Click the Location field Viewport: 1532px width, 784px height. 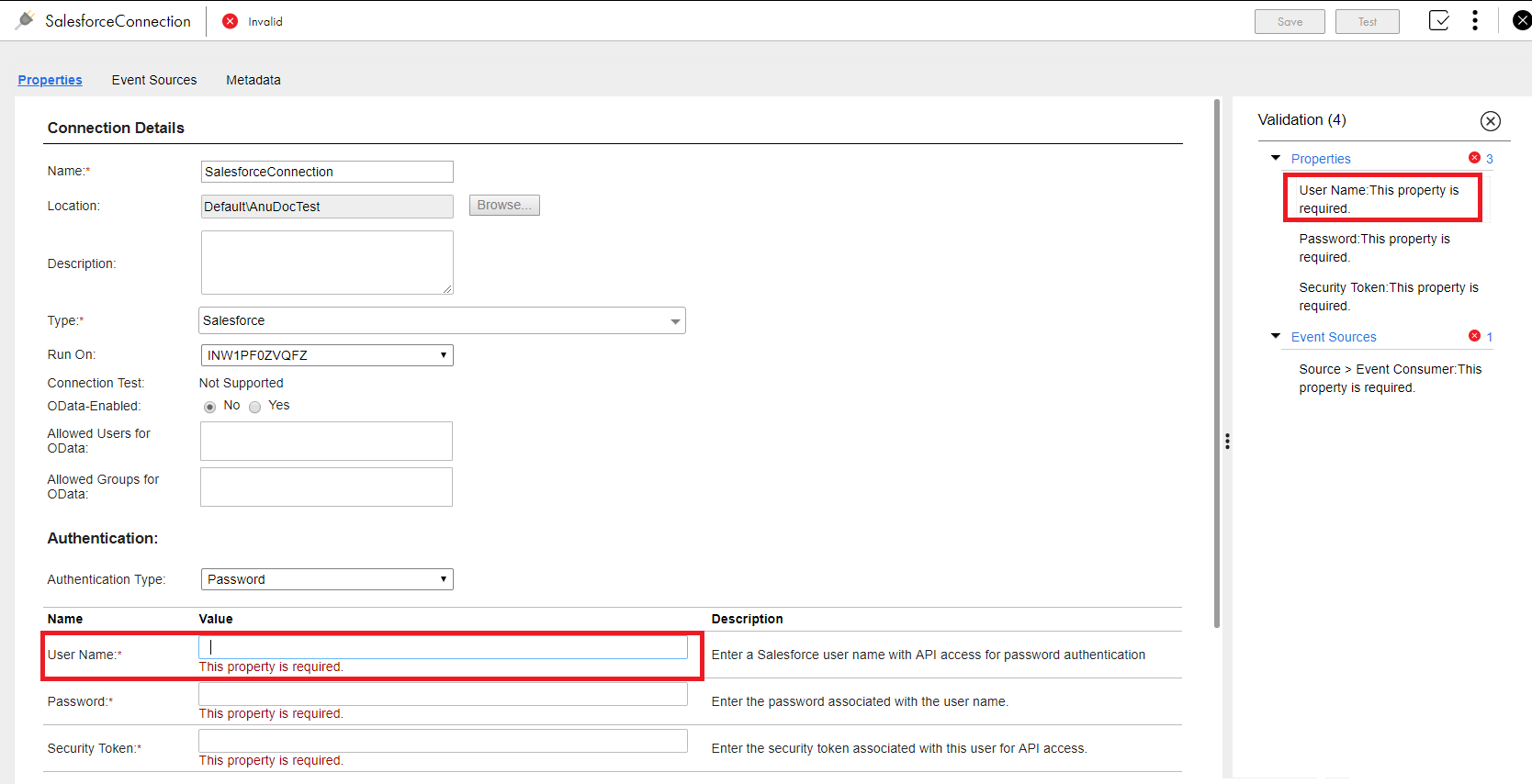327,207
